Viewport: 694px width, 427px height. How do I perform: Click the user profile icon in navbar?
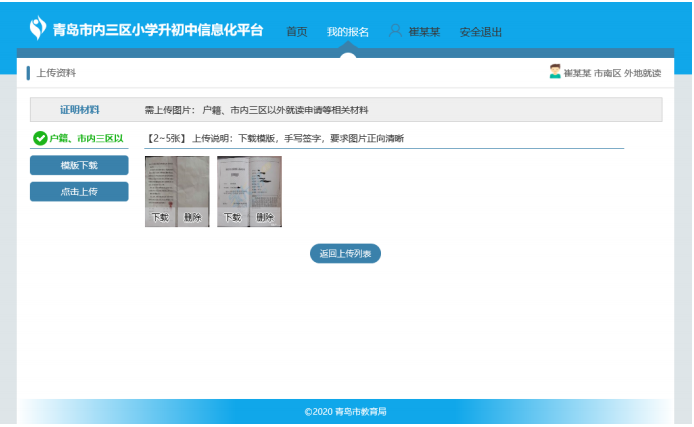click(395, 31)
